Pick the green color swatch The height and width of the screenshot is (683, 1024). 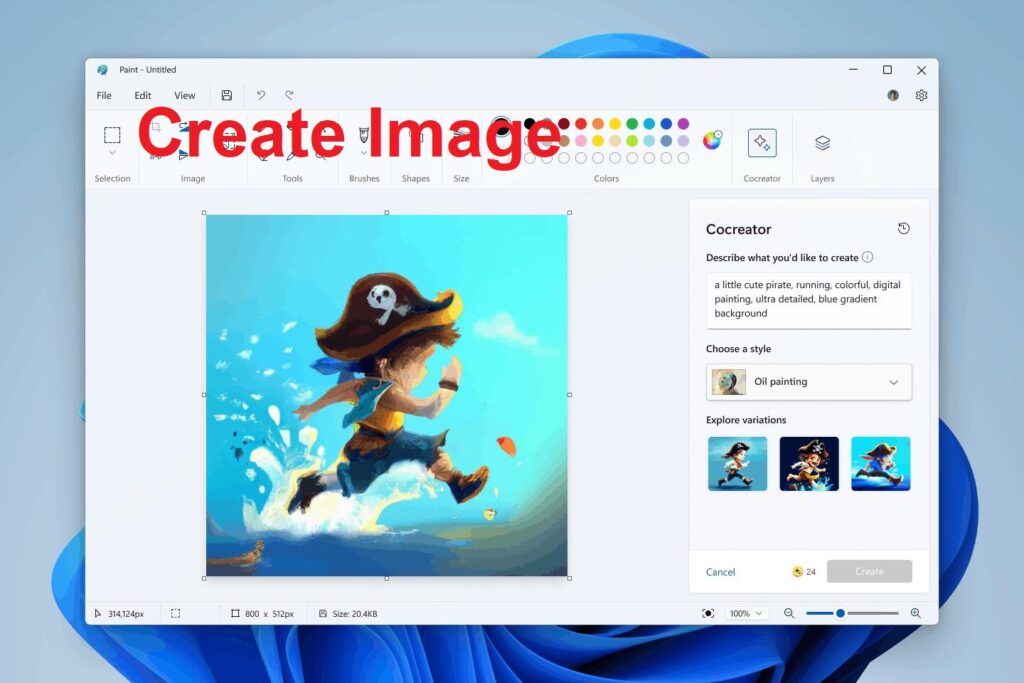click(x=632, y=123)
